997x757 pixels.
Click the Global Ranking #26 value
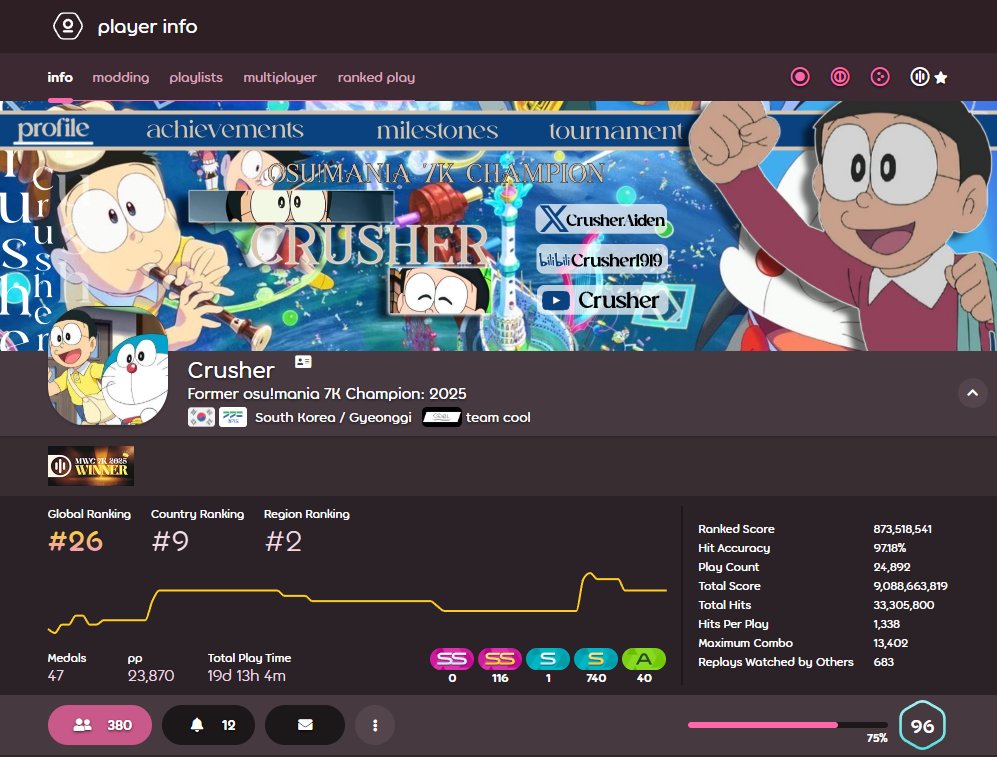(x=75, y=542)
